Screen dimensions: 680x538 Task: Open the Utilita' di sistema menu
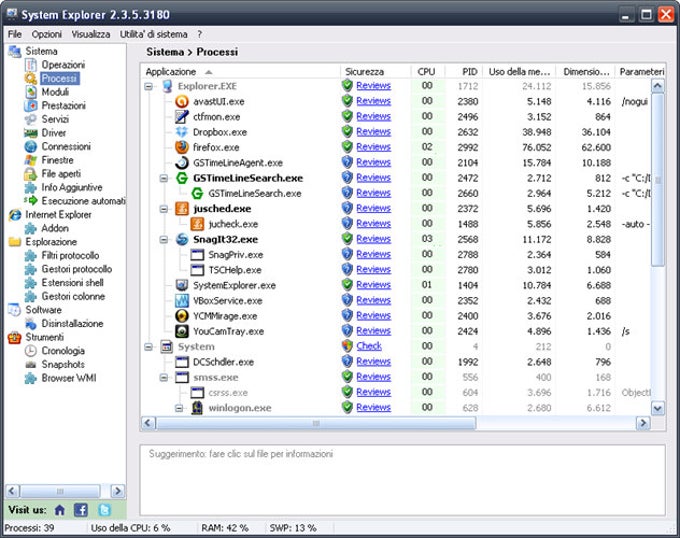[154, 34]
